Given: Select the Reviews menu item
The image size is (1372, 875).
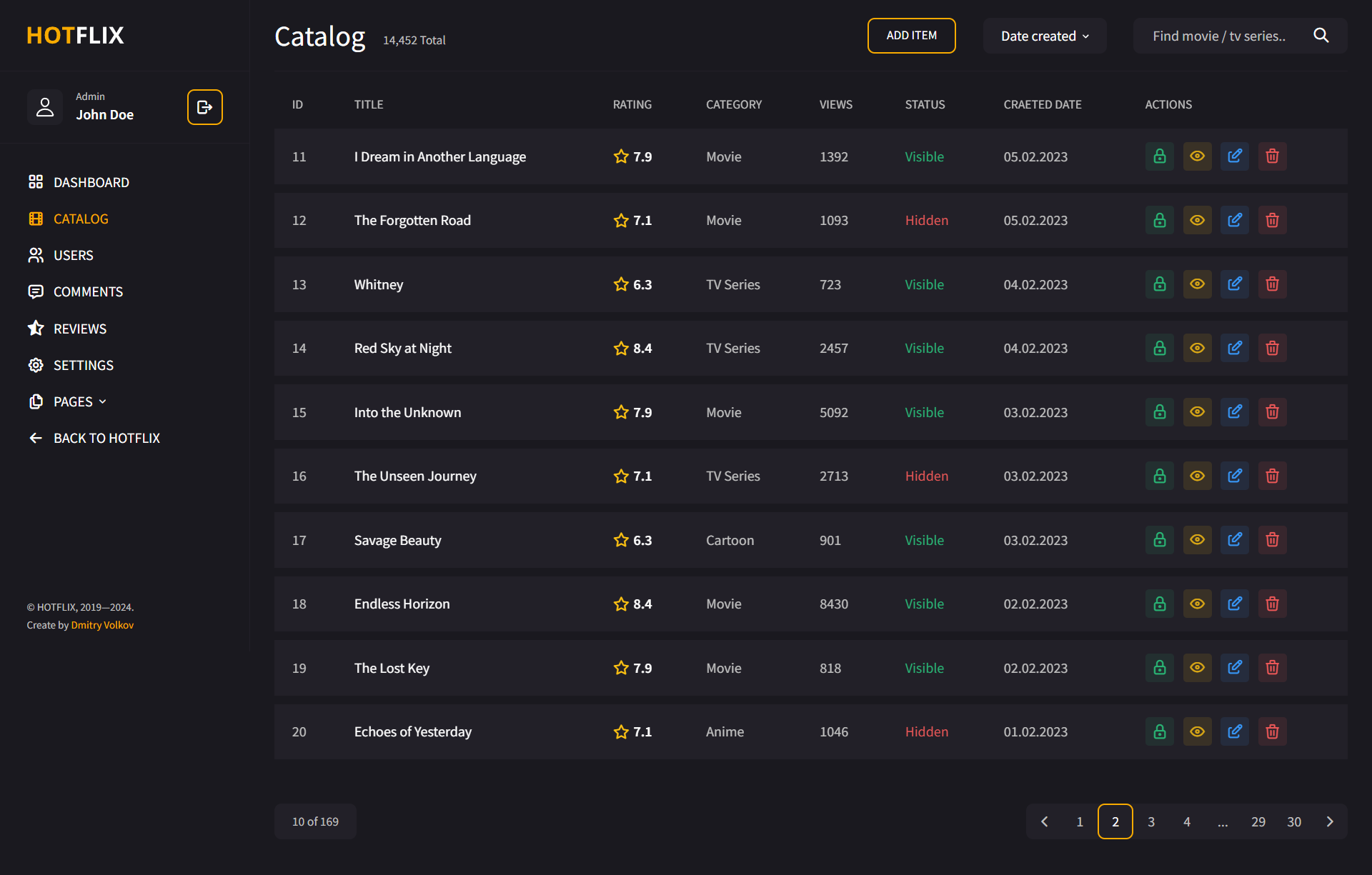Looking at the screenshot, I should pyautogui.click(x=81, y=328).
